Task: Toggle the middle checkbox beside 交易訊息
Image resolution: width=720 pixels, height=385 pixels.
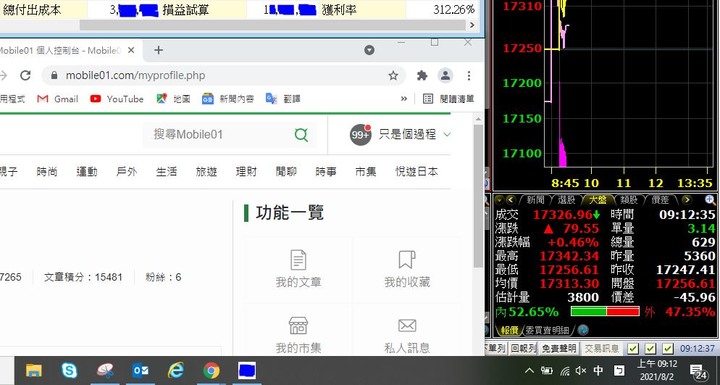Action: 650,349
